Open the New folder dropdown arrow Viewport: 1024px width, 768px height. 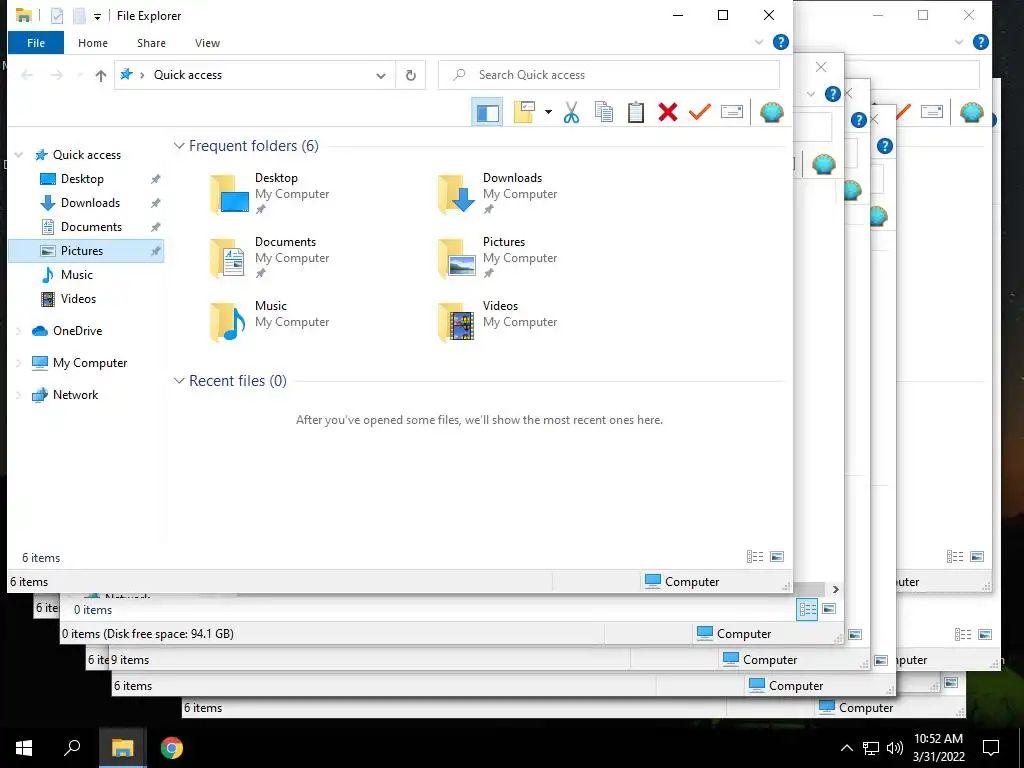pyautogui.click(x=548, y=112)
